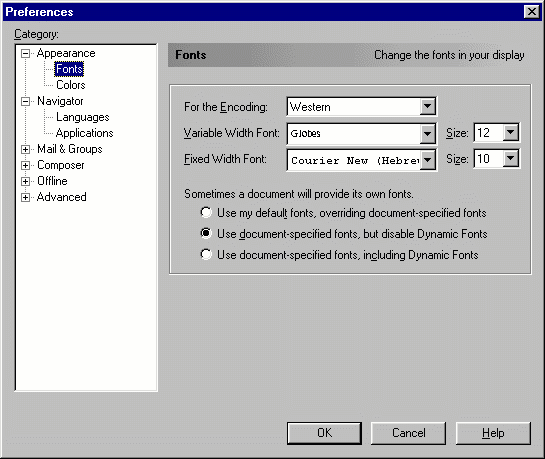Collapse the Navigator tree node
The image size is (545, 459).
tap(25, 101)
